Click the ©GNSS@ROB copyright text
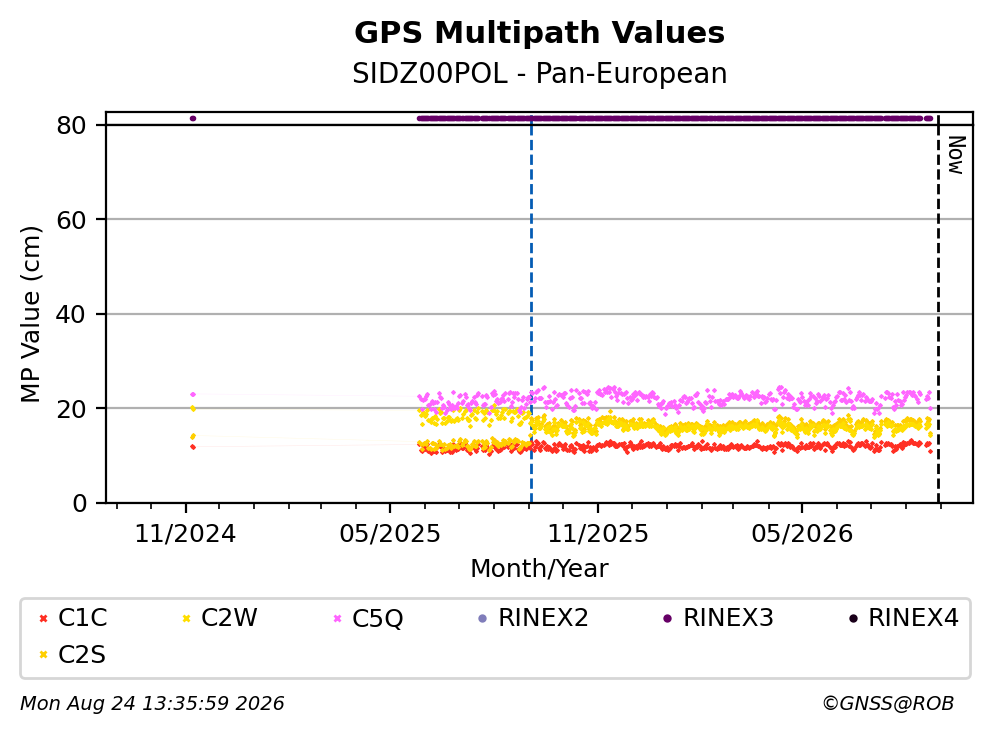 tap(888, 704)
